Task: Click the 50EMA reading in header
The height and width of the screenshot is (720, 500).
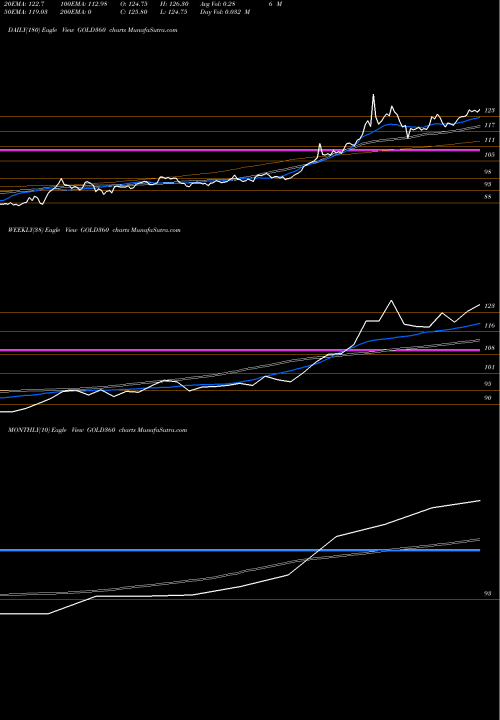Action: click(24, 12)
